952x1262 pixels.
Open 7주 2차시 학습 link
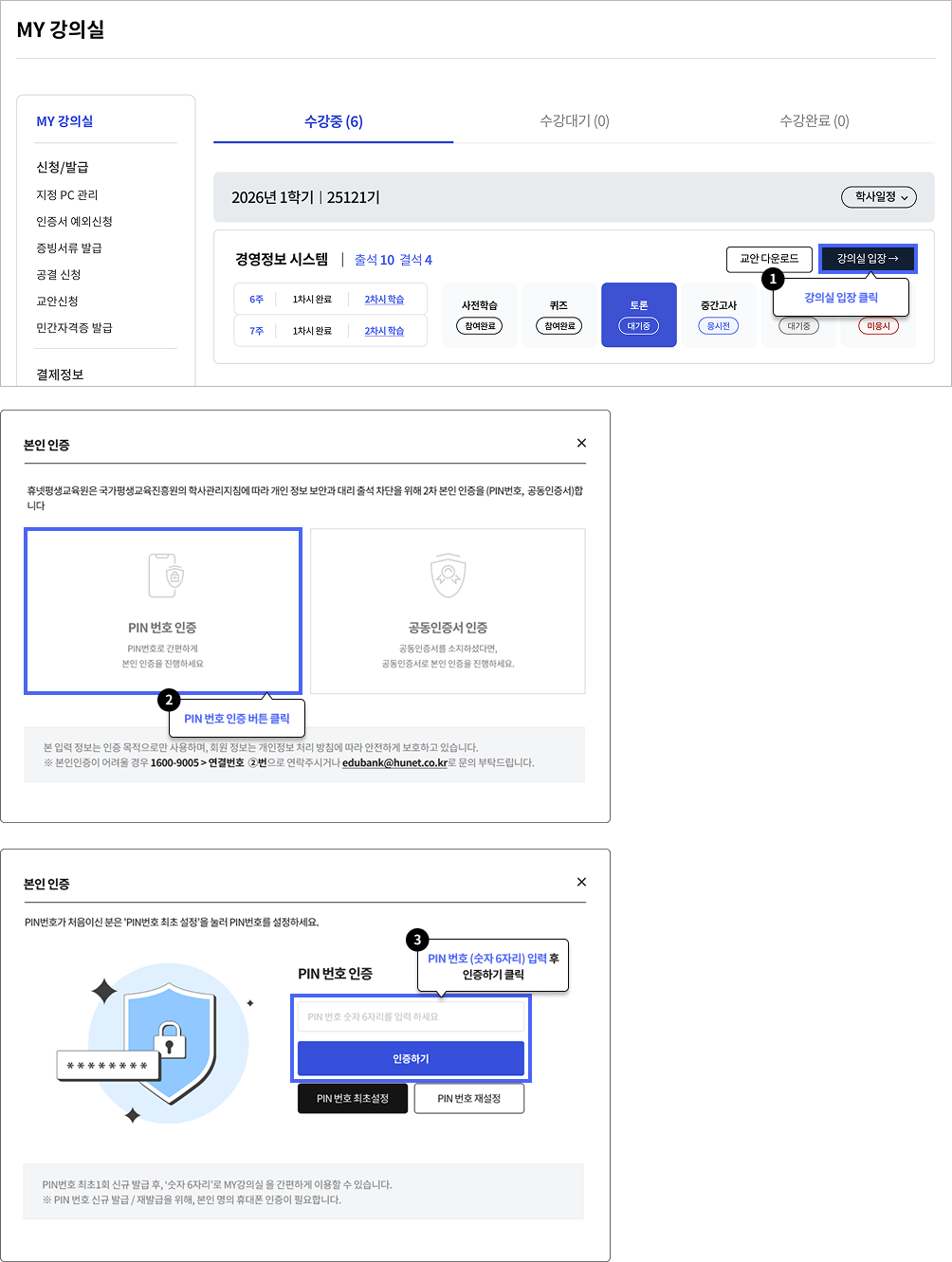coord(384,331)
